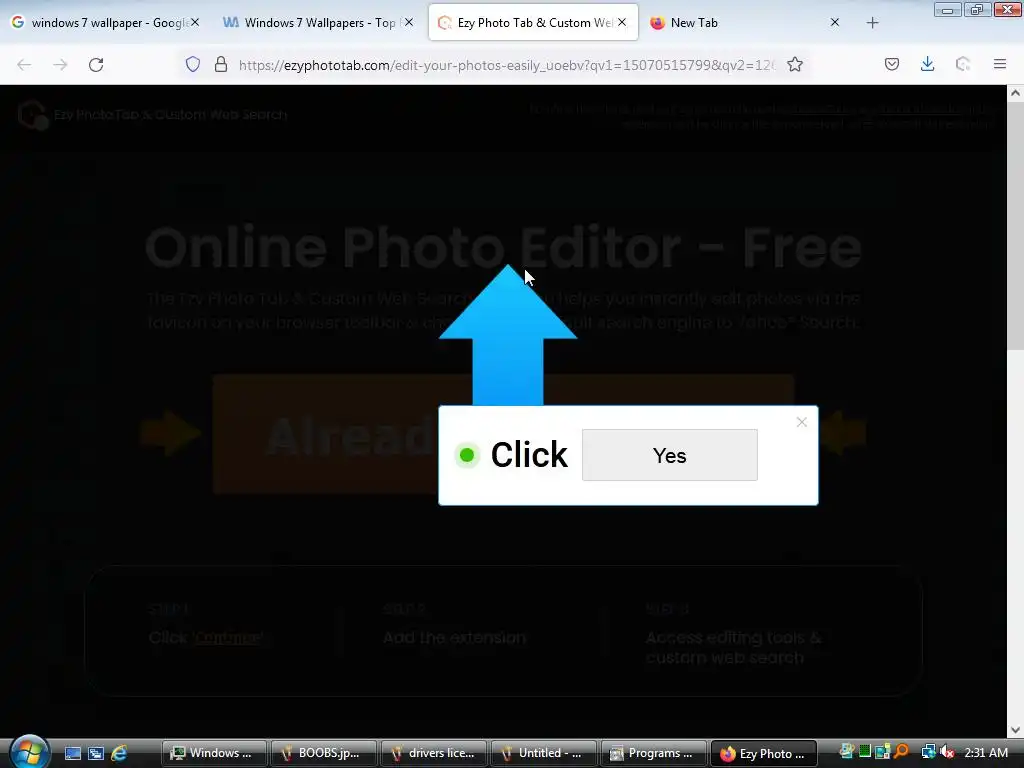1024x768 pixels.
Task: Close the Google wallpaper search tab
Action: click(195, 22)
